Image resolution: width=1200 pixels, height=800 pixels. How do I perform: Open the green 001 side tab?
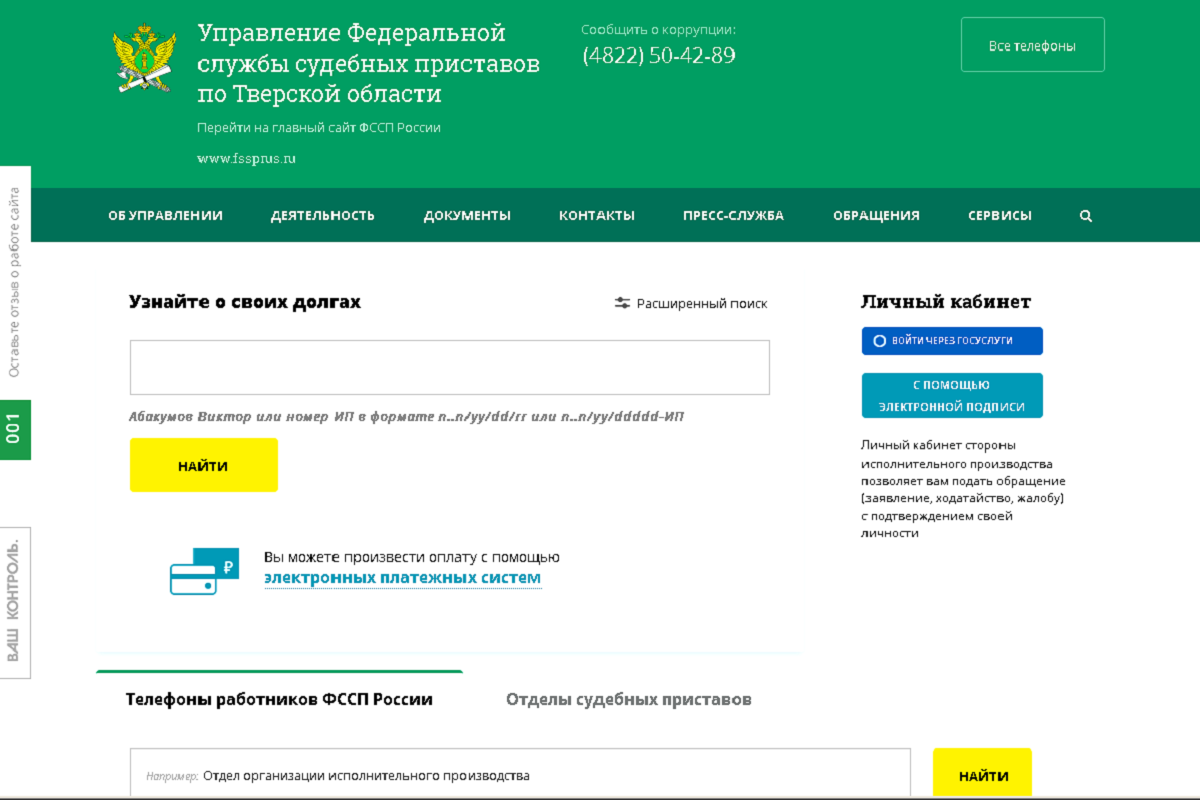[x=15, y=430]
